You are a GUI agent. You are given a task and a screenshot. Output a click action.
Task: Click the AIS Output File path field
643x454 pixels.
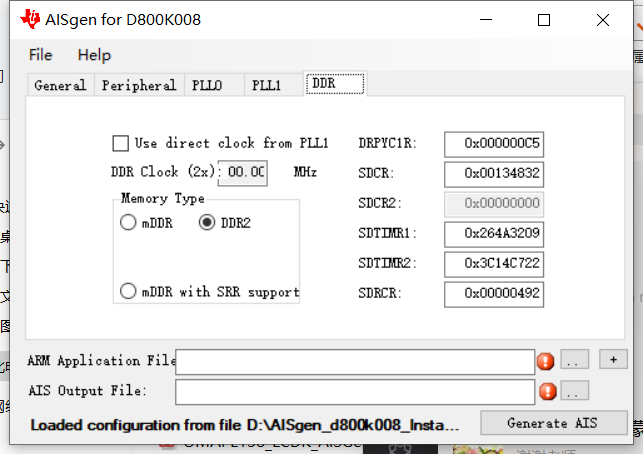pos(355,392)
